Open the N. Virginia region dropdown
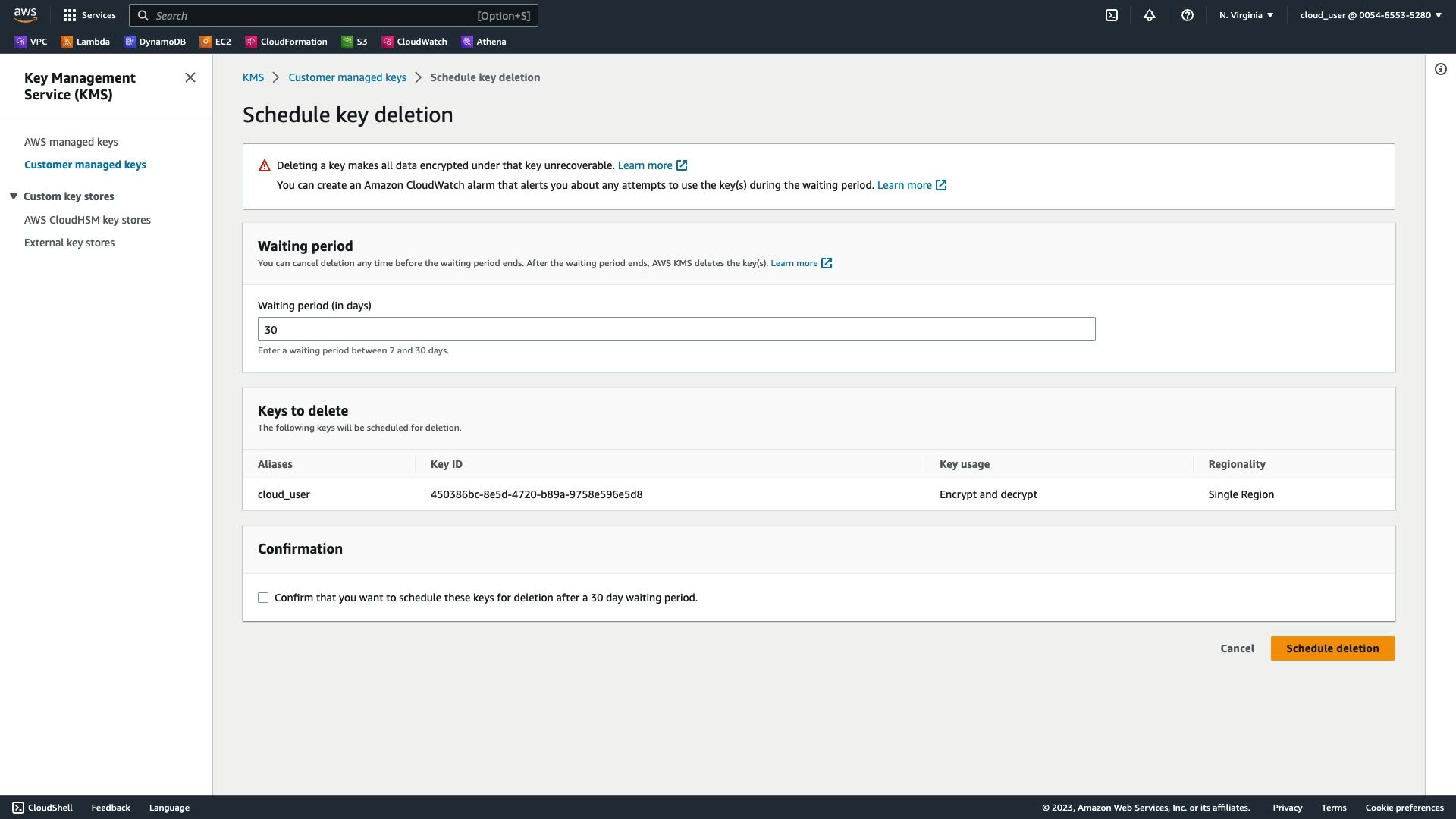This screenshot has height=819, width=1456. tap(1246, 15)
